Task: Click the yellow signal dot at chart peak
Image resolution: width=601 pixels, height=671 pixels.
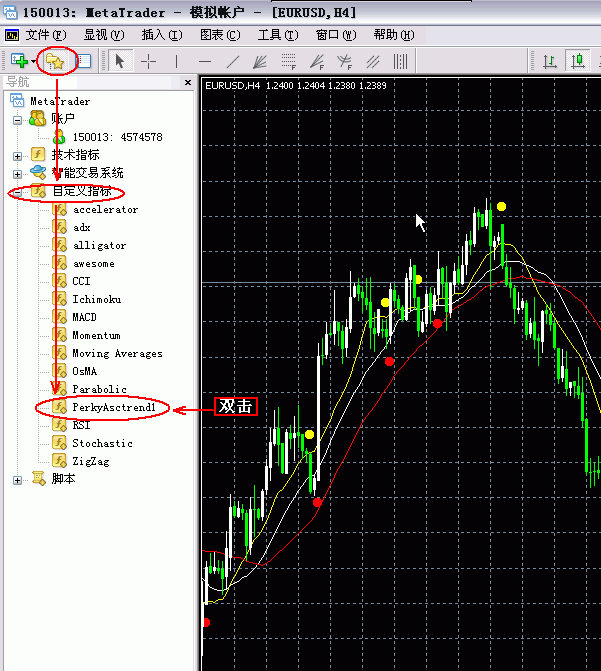Action: pyautogui.click(x=501, y=207)
